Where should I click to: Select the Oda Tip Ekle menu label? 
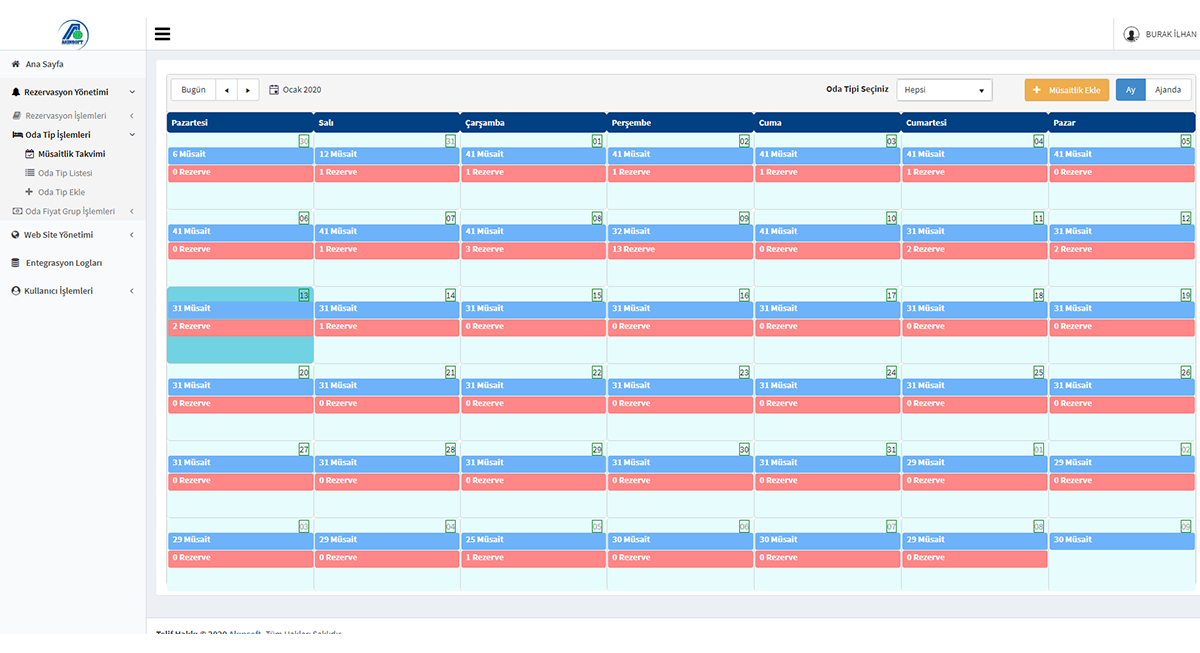(61, 192)
